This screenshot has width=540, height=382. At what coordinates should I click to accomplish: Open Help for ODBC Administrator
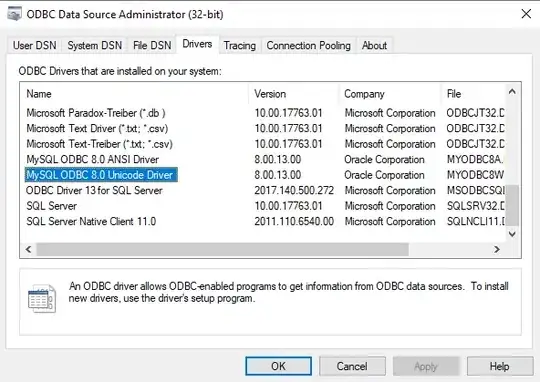(x=500, y=366)
